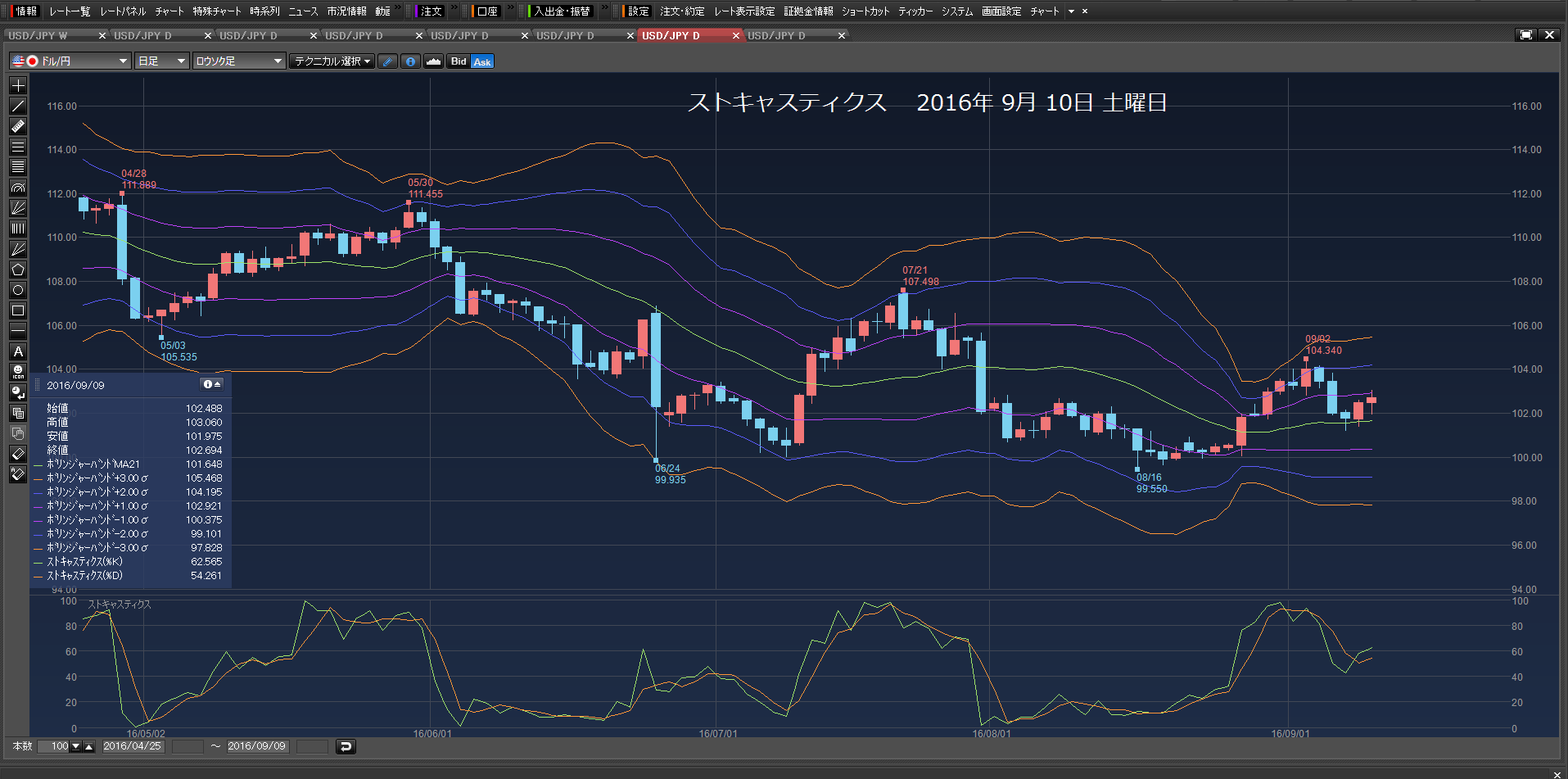Click the copy objects tool
Image resolution: width=1568 pixels, height=779 pixels.
18,413
